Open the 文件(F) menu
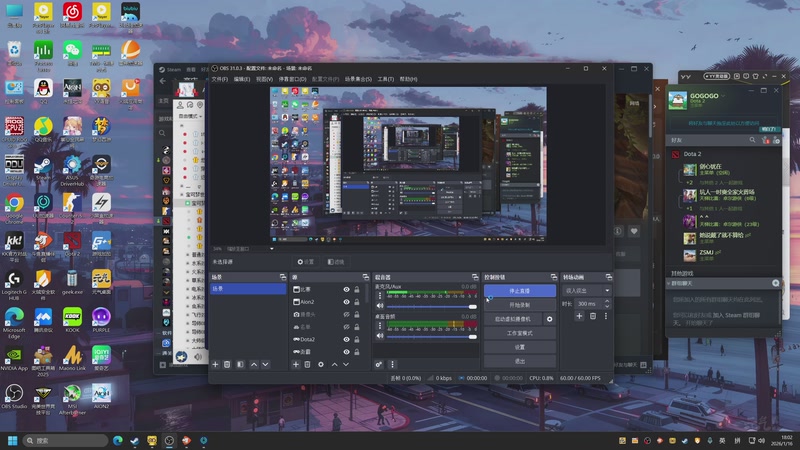This screenshot has height=450, width=800. click(x=220, y=78)
